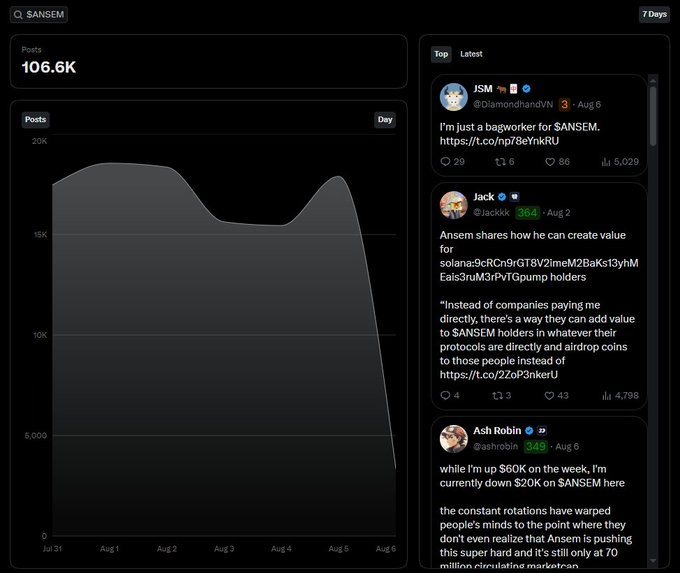The width and height of the screenshot is (680, 573).
Task: Click the Aug 5 x-axis label
Action: tap(338, 549)
